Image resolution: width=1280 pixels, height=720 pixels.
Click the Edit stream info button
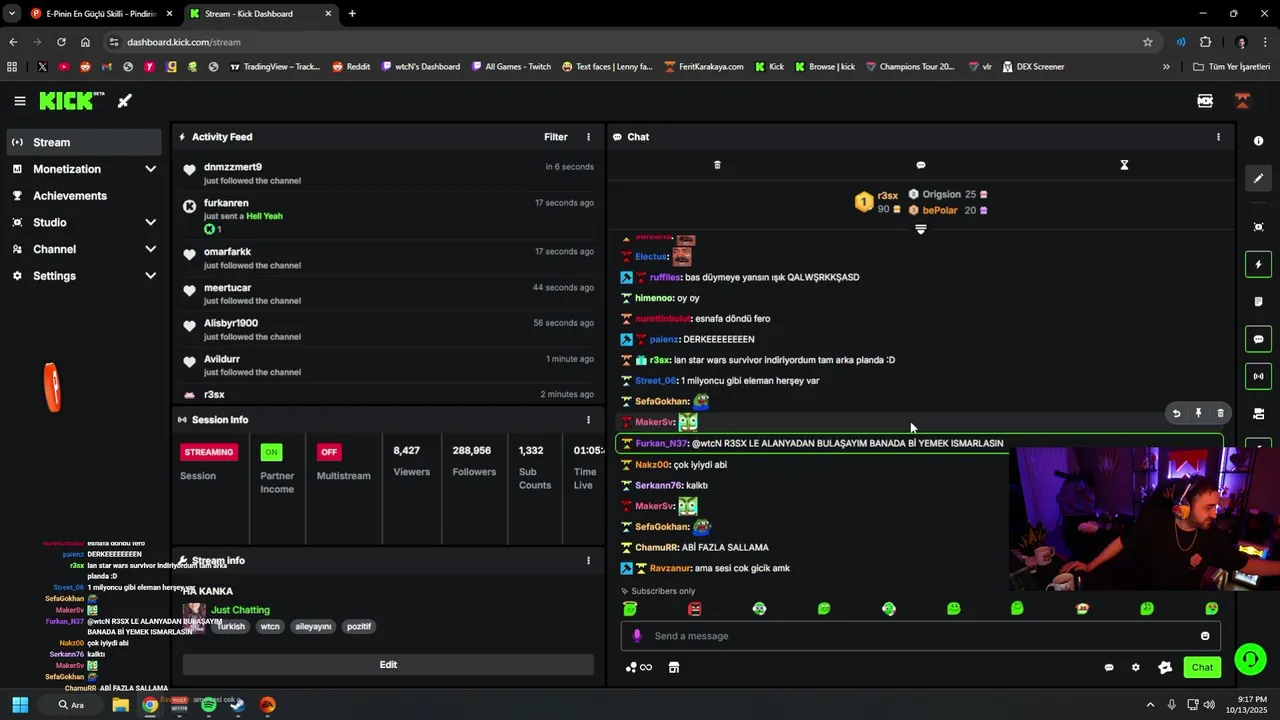coord(388,664)
